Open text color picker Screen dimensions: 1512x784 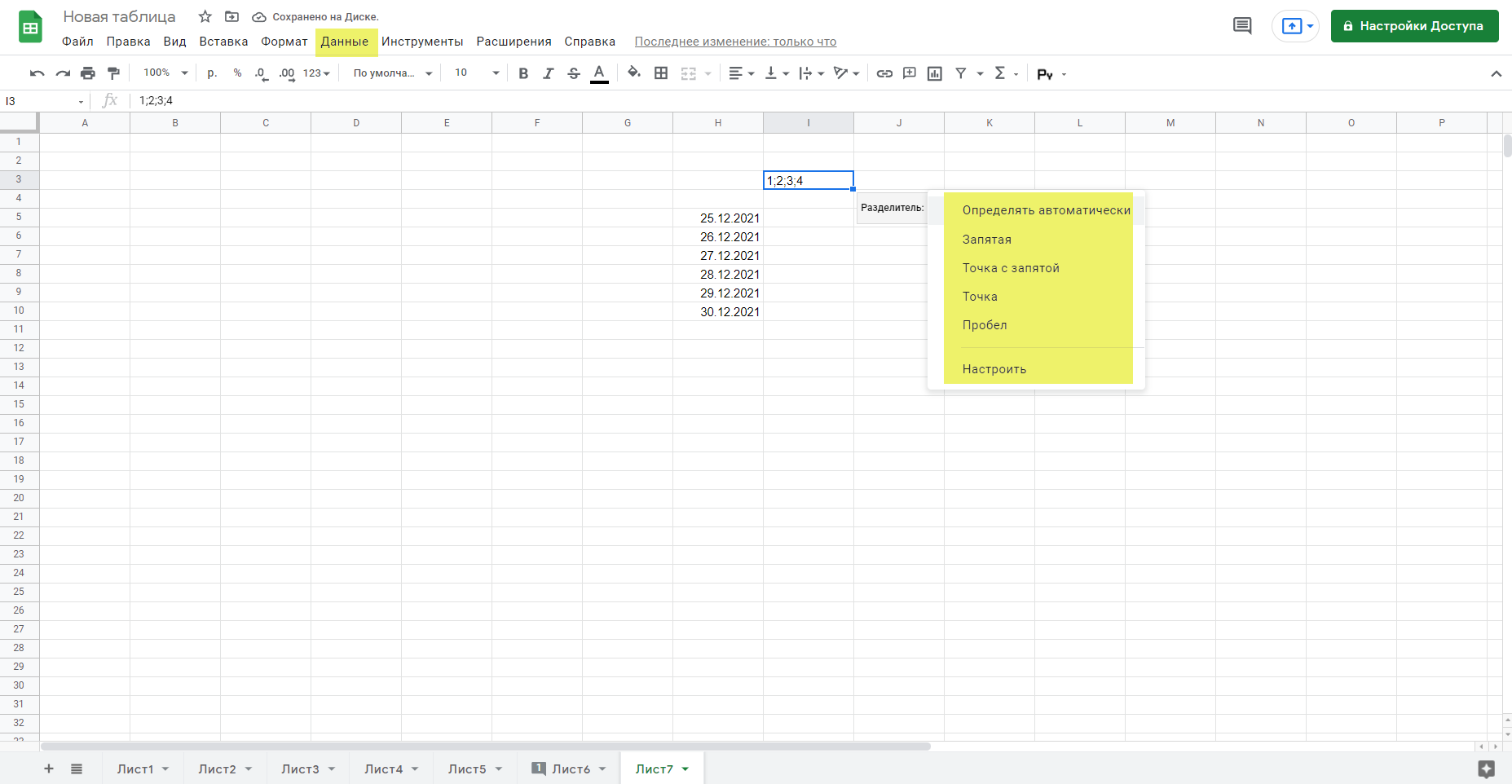pos(599,73)
